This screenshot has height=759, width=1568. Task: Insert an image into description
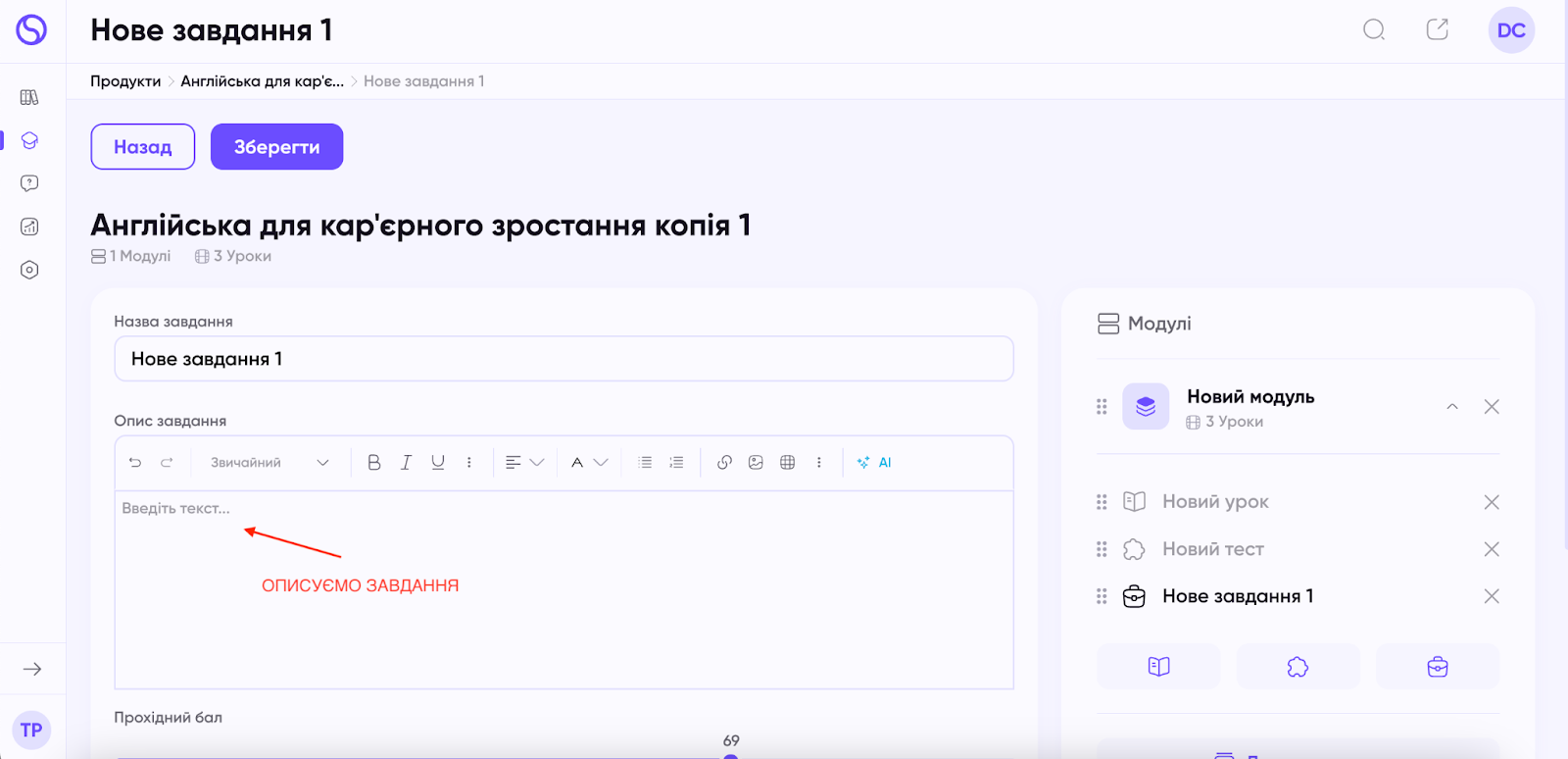pyautogui.click(x=756, y=463)
